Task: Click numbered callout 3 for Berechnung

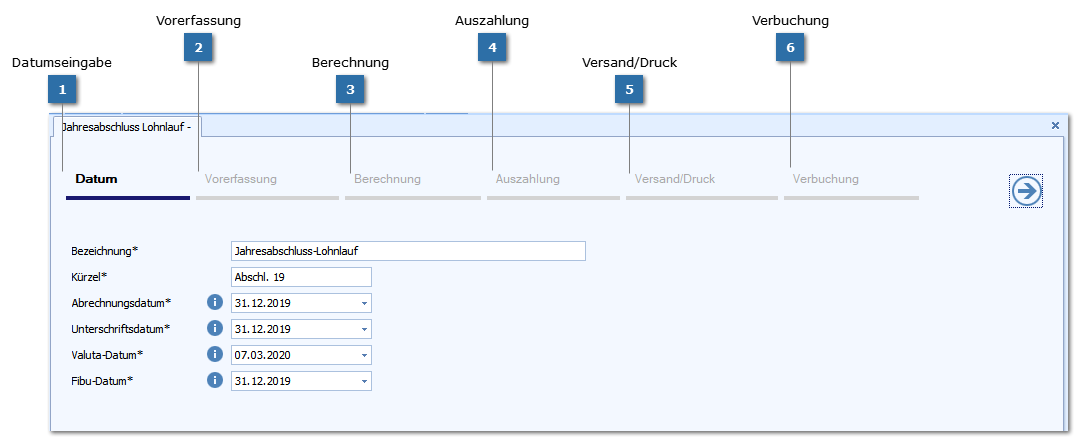Action: point(350,90)
